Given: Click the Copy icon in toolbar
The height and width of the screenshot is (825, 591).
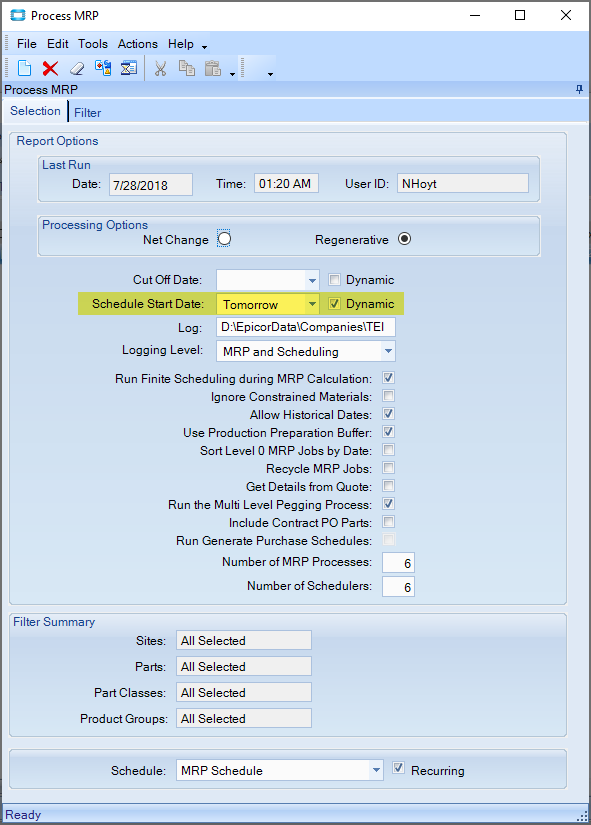Looking at the screenshot, I should coord(186,68).
